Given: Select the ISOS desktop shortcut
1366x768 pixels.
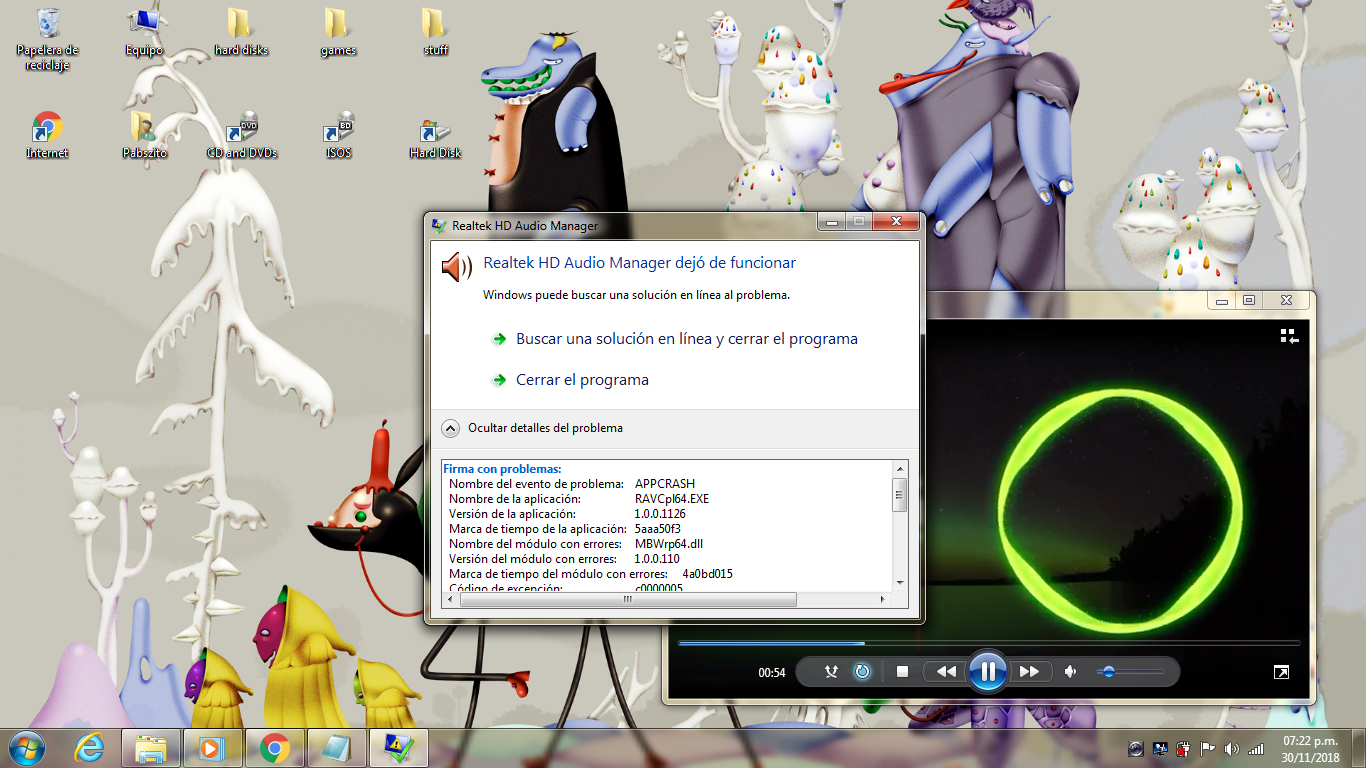Looking at the screenshot, I should pyautogui.click(x=338, y=136).
